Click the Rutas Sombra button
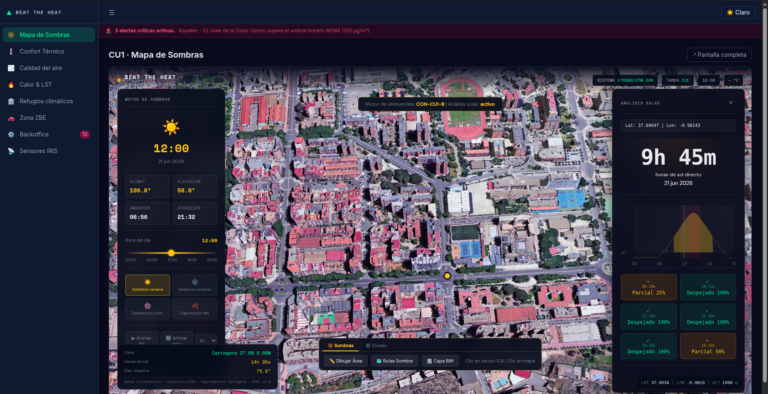 pos(394,361)
